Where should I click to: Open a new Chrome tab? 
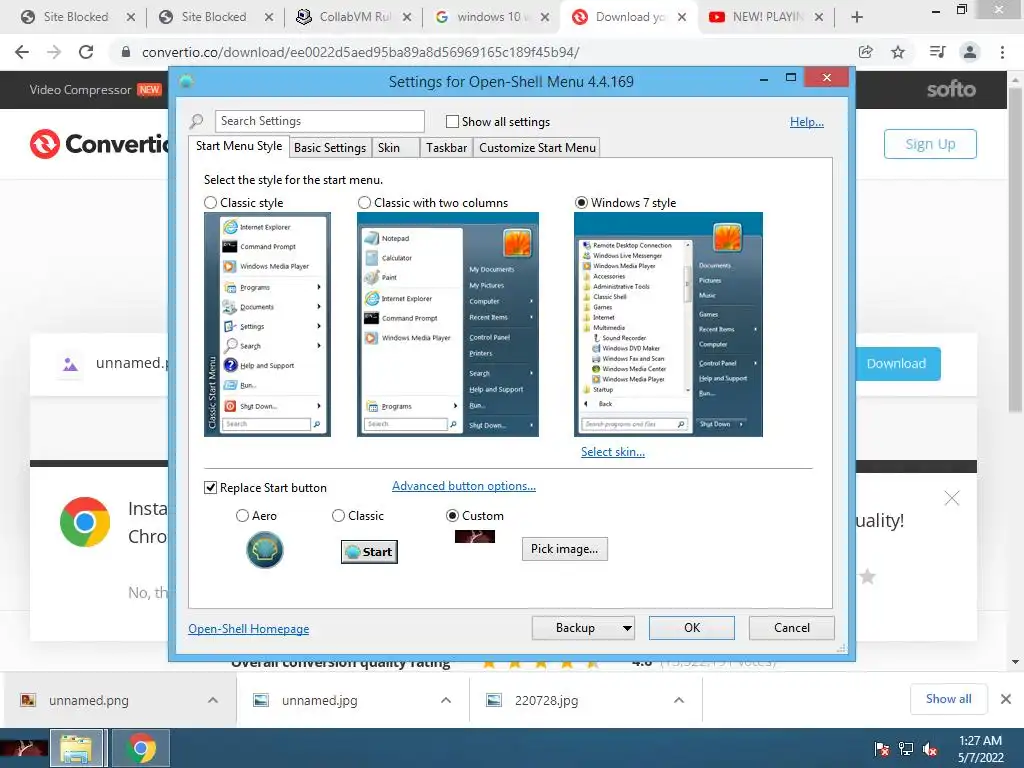857,17
